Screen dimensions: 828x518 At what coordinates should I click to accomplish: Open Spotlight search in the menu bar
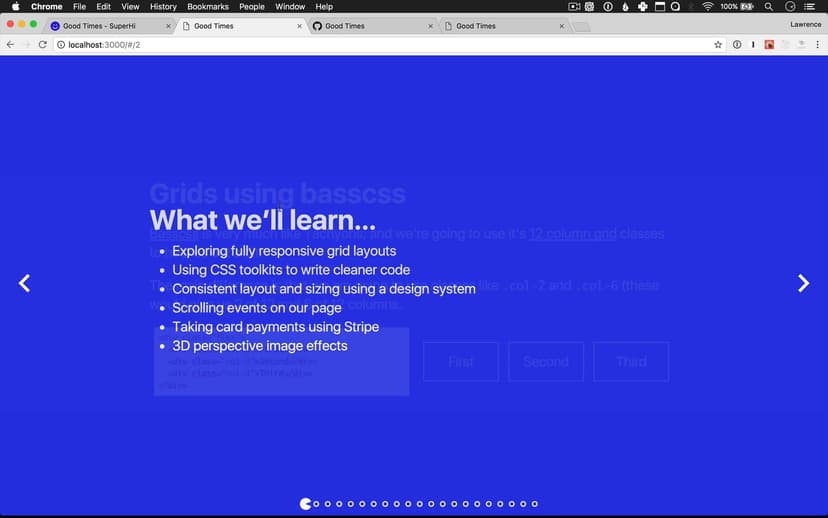(768, 7)
